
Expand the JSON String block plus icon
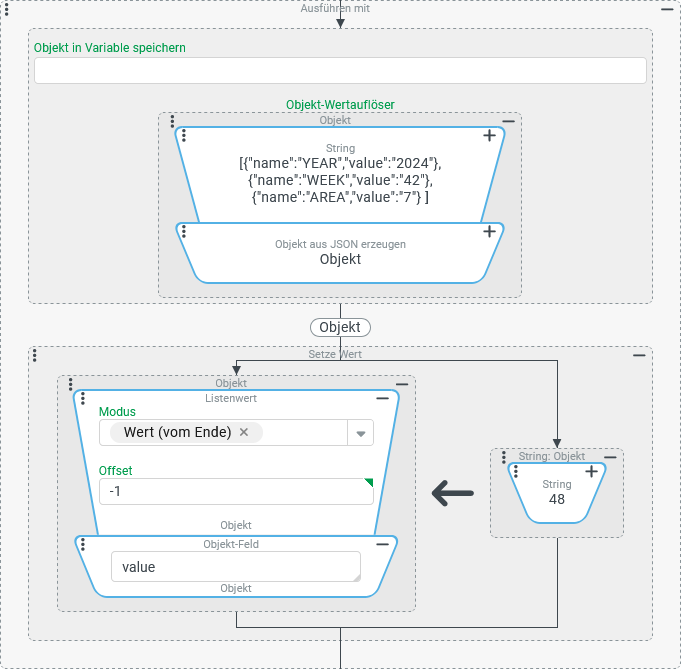(x=489, y=136)
